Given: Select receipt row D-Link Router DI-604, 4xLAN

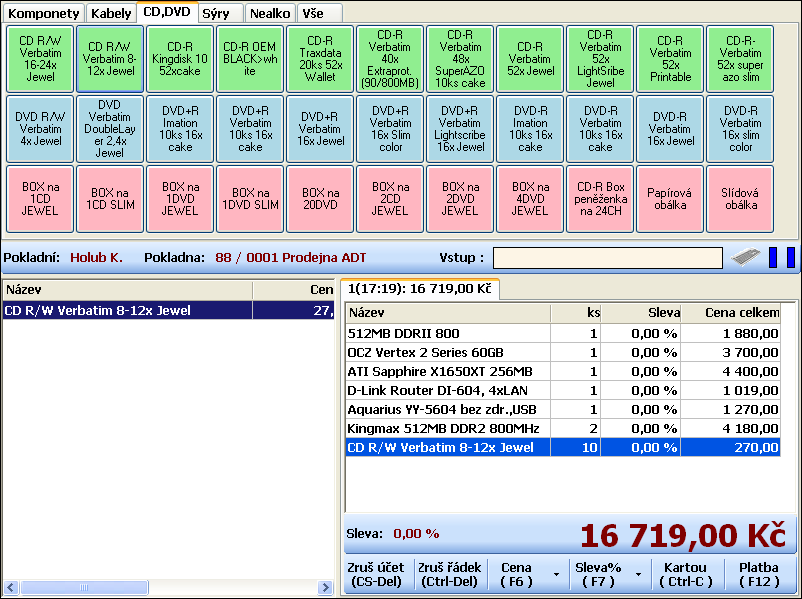Looking at the screenshot, I should tap(563, 390).
